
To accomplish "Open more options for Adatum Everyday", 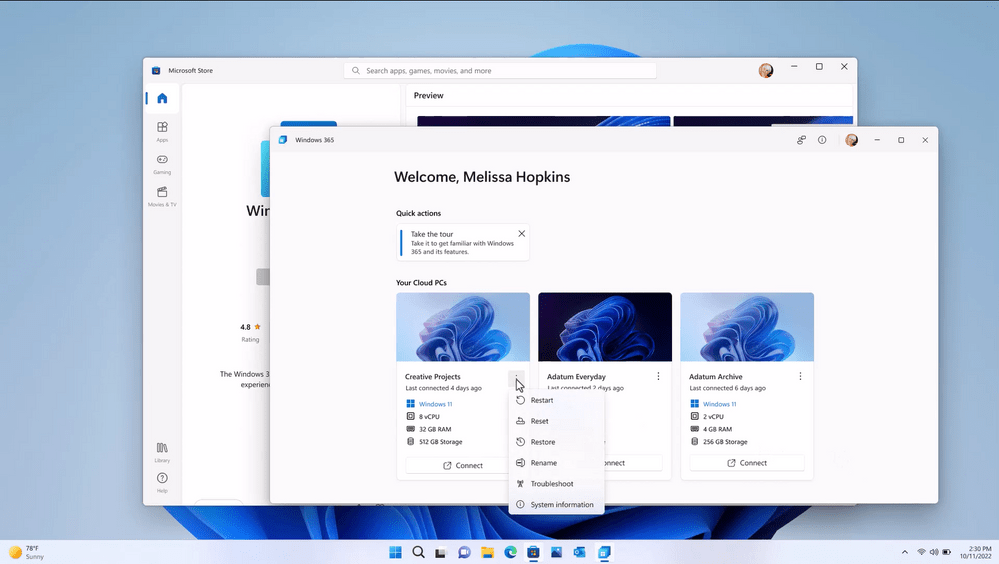I will pos(658,376).
